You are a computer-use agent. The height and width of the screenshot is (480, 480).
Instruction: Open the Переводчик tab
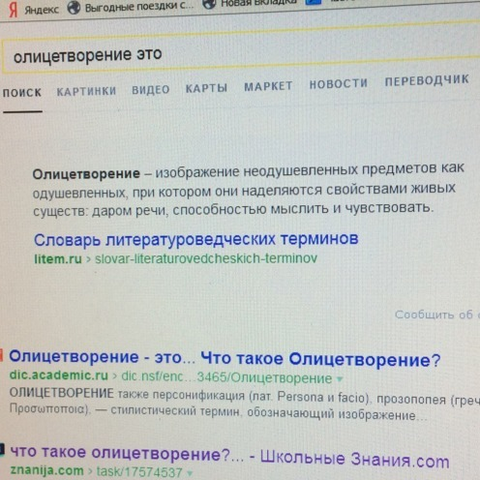pyautogui.click(x=427, y=80)
